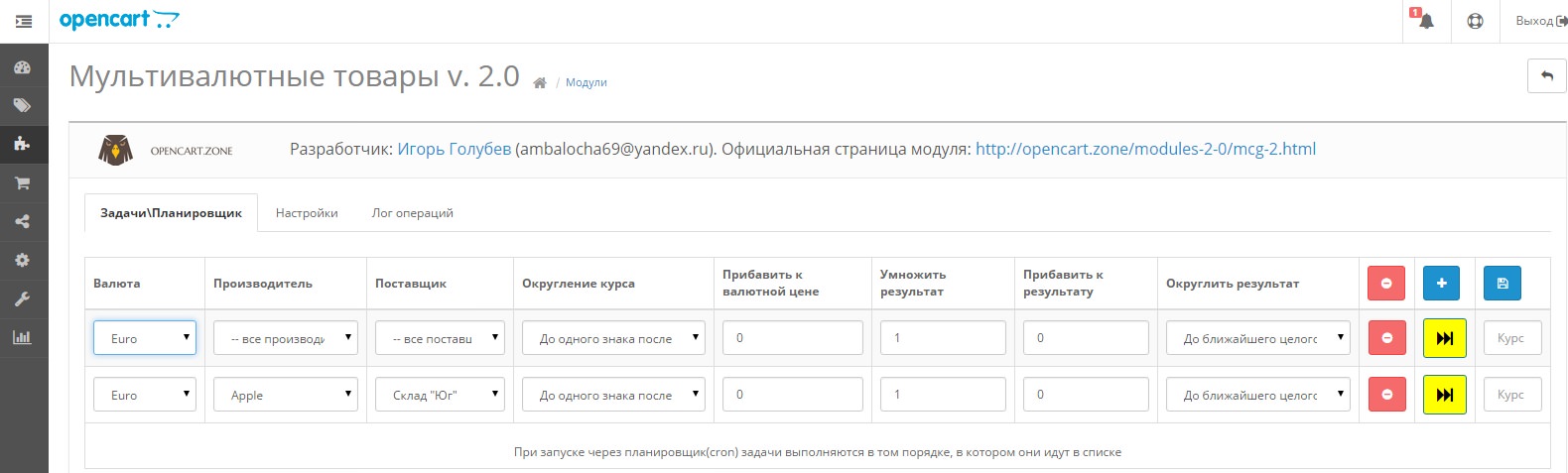1568x473 pixels.
Task: Open the Склад "Юг" supplier dropdown
Action: tap(440, 395)
